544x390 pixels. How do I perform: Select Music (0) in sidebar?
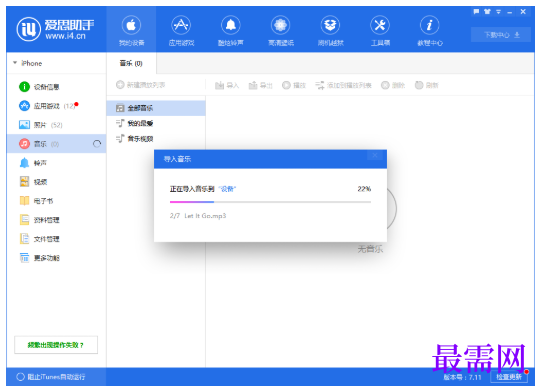point(56,144)
